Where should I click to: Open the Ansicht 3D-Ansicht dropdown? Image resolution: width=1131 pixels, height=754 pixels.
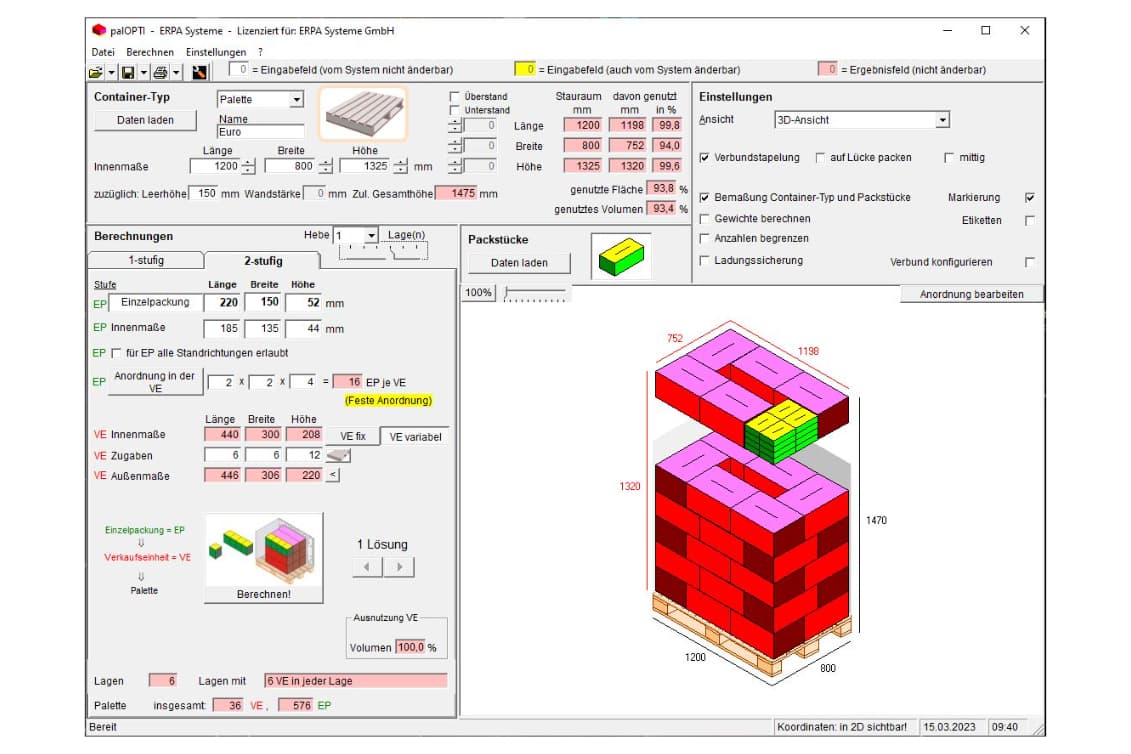[942, 120]
